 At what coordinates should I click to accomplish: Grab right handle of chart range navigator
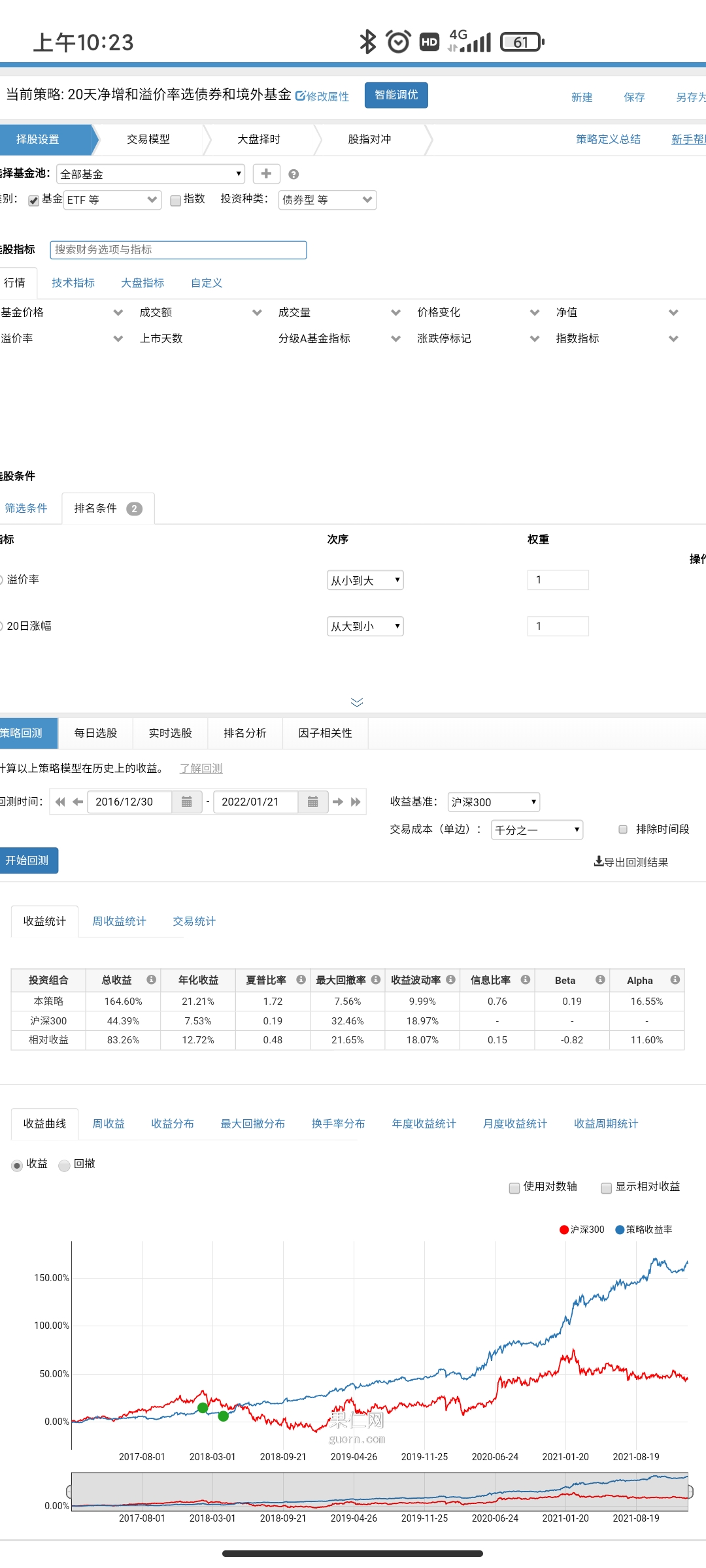pos(690,1492)
